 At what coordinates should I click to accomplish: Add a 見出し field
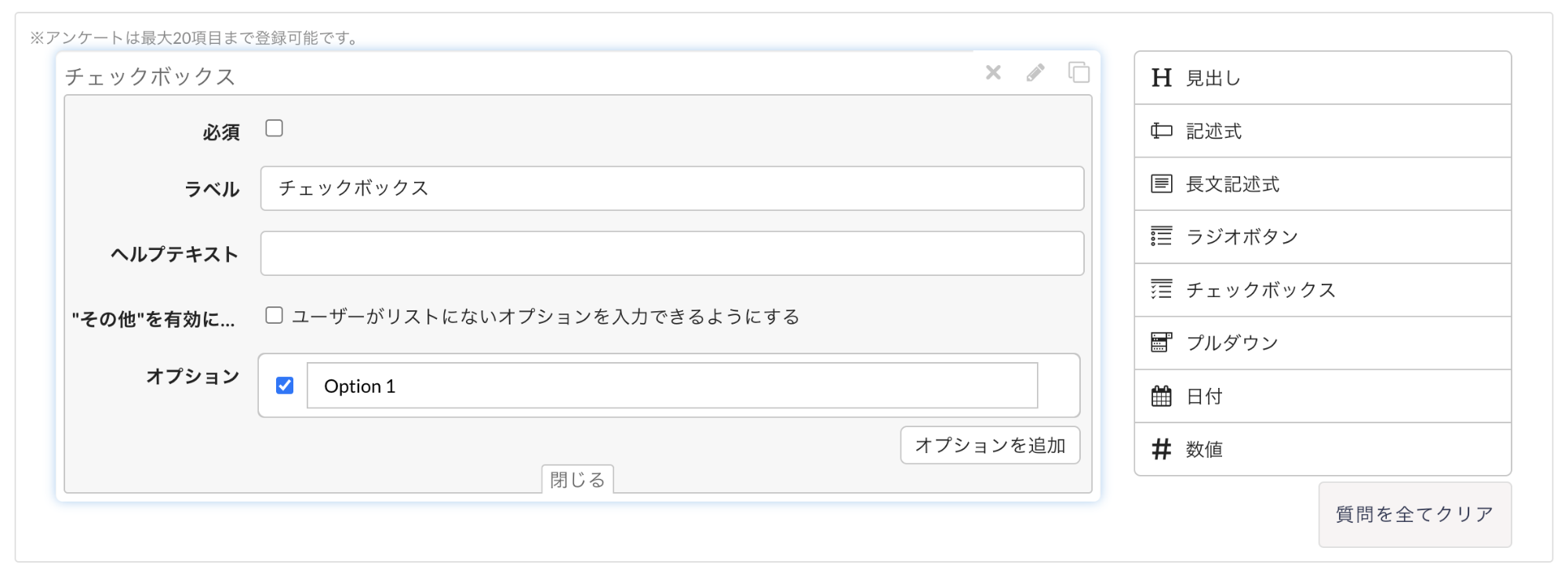coord(1322,78)
